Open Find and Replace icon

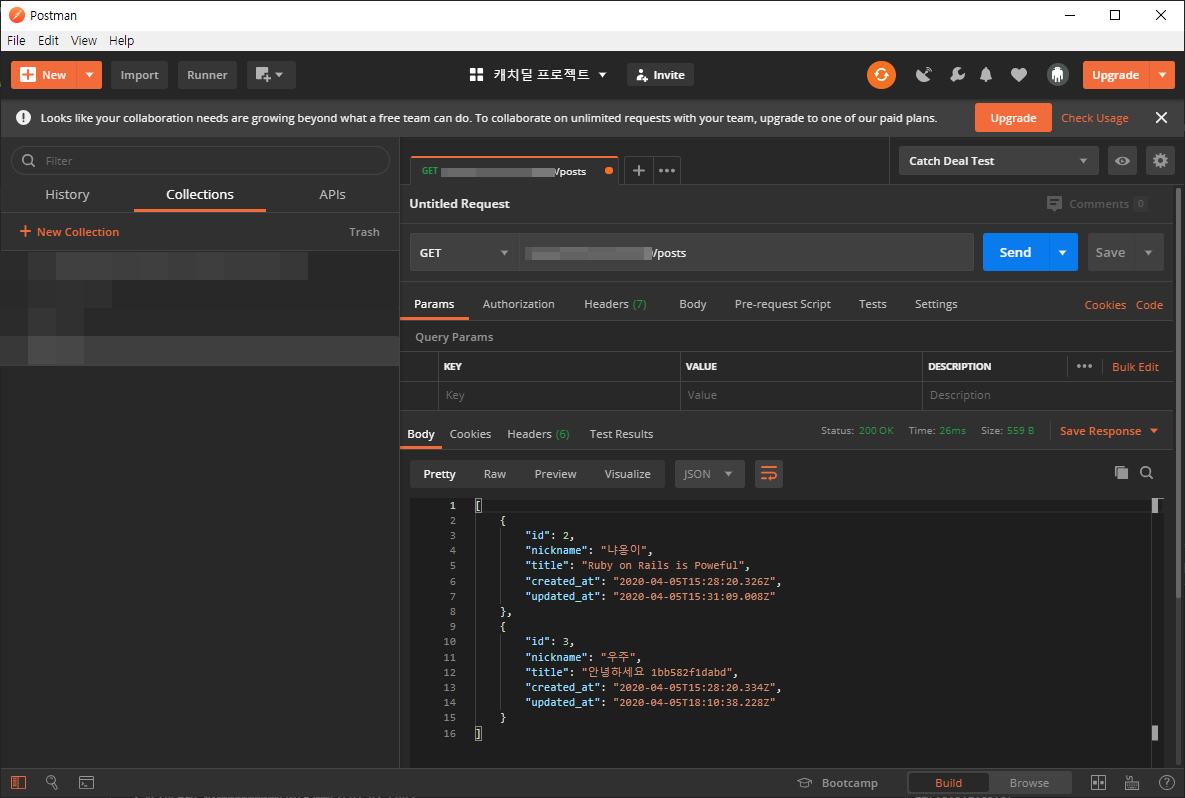click(x=51, y=782)
